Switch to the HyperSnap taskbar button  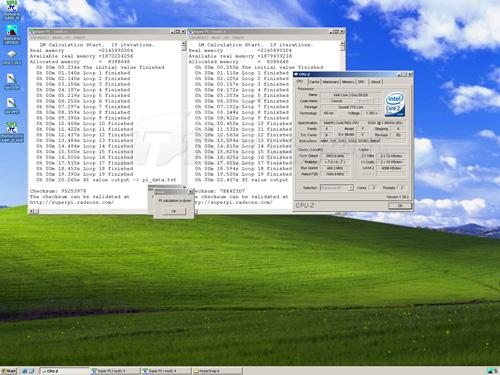pos(217,371)
